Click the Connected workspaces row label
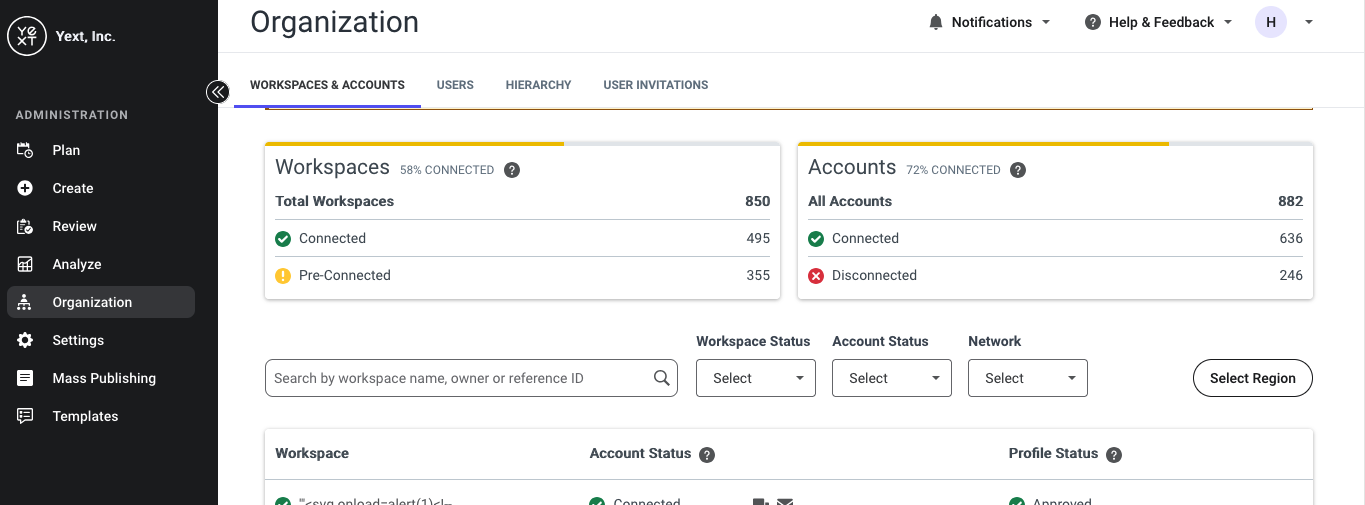Screen dimensions: 1365x505 click(x=332, y=238)
